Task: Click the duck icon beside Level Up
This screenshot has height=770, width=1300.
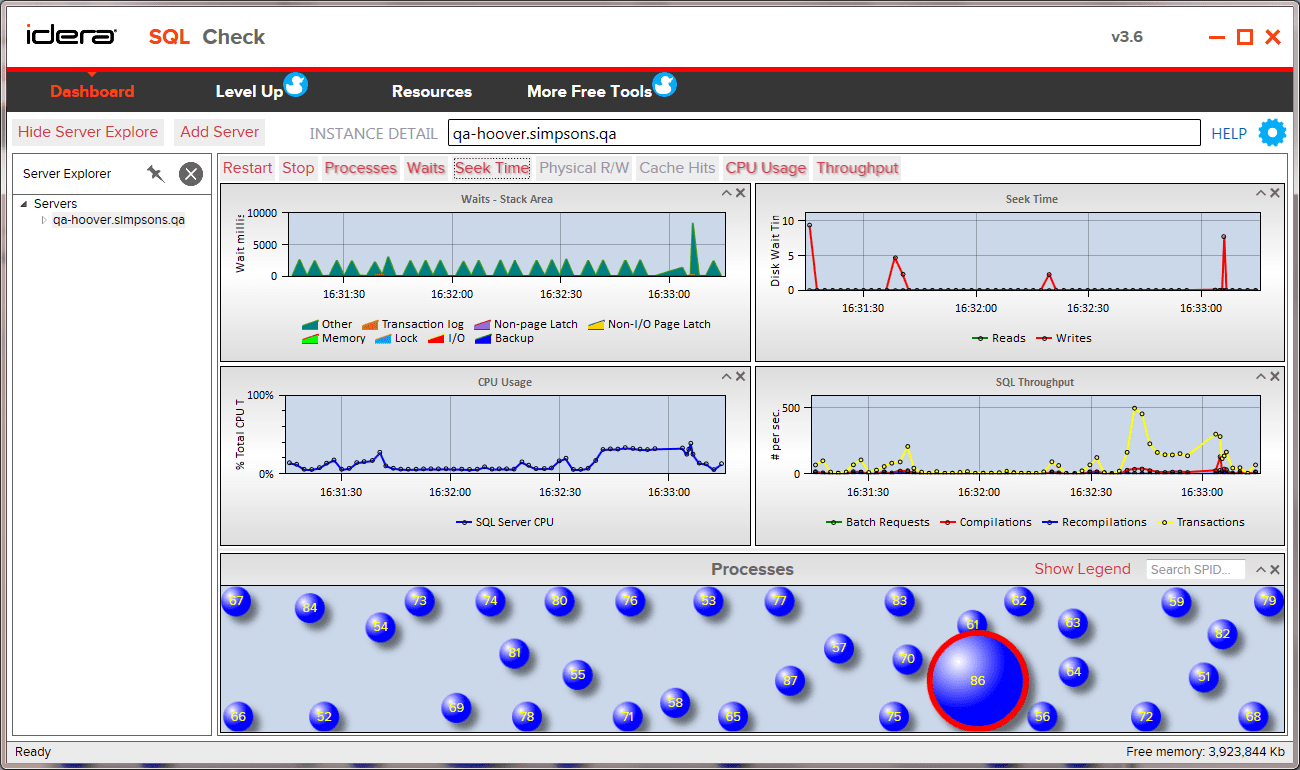Action: coord(298,85)
